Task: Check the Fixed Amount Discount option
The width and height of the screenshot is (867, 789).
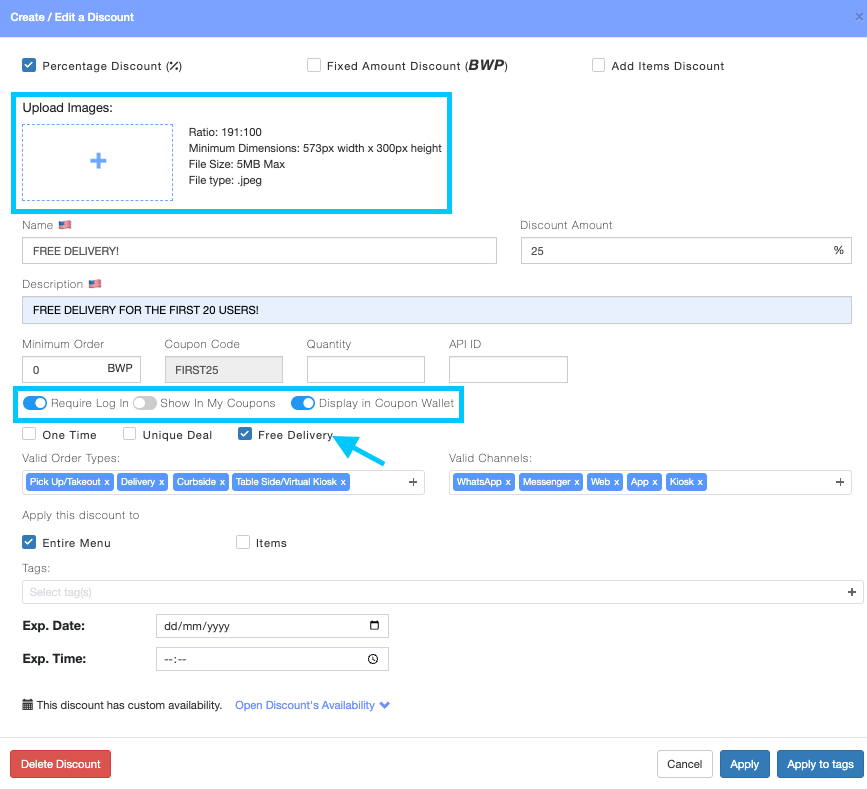Action: click(314, 65)
